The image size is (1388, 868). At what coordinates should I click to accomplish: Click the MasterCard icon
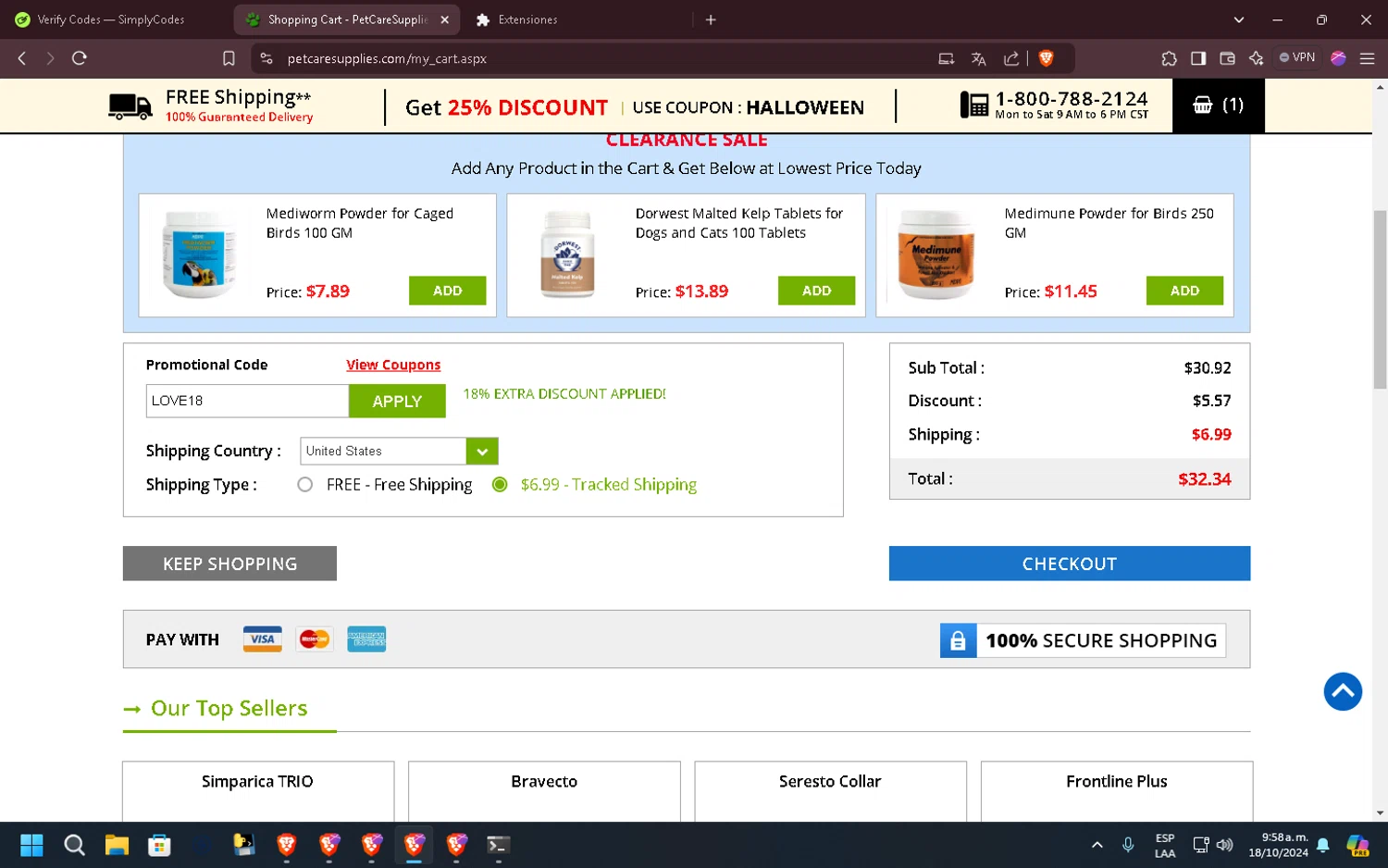[315, 639]
